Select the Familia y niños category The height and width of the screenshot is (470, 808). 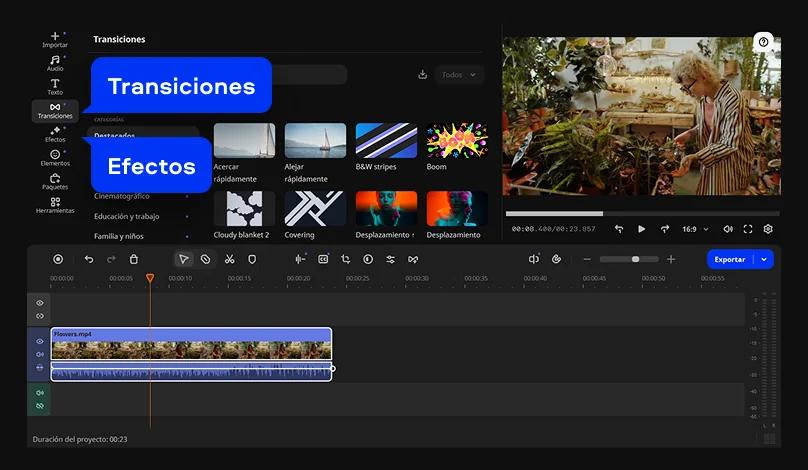[x=119, y=236]
